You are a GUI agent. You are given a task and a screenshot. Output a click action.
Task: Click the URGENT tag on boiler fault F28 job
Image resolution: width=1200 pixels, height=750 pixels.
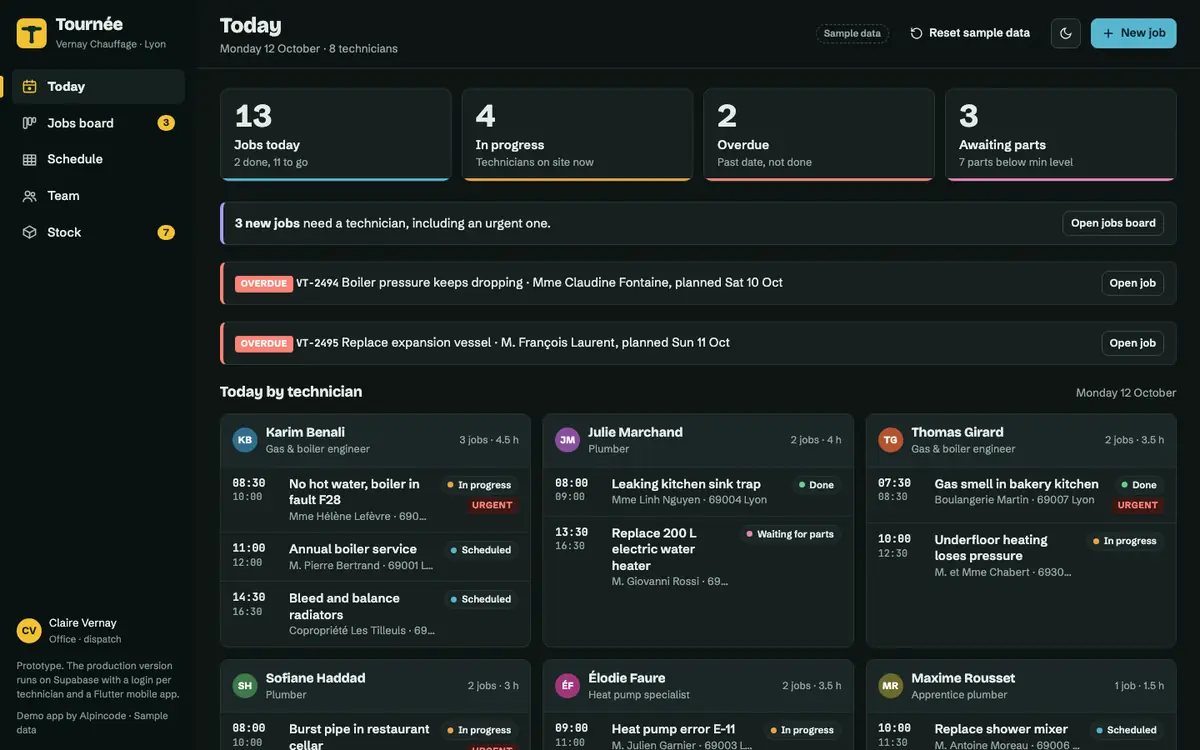492,506
